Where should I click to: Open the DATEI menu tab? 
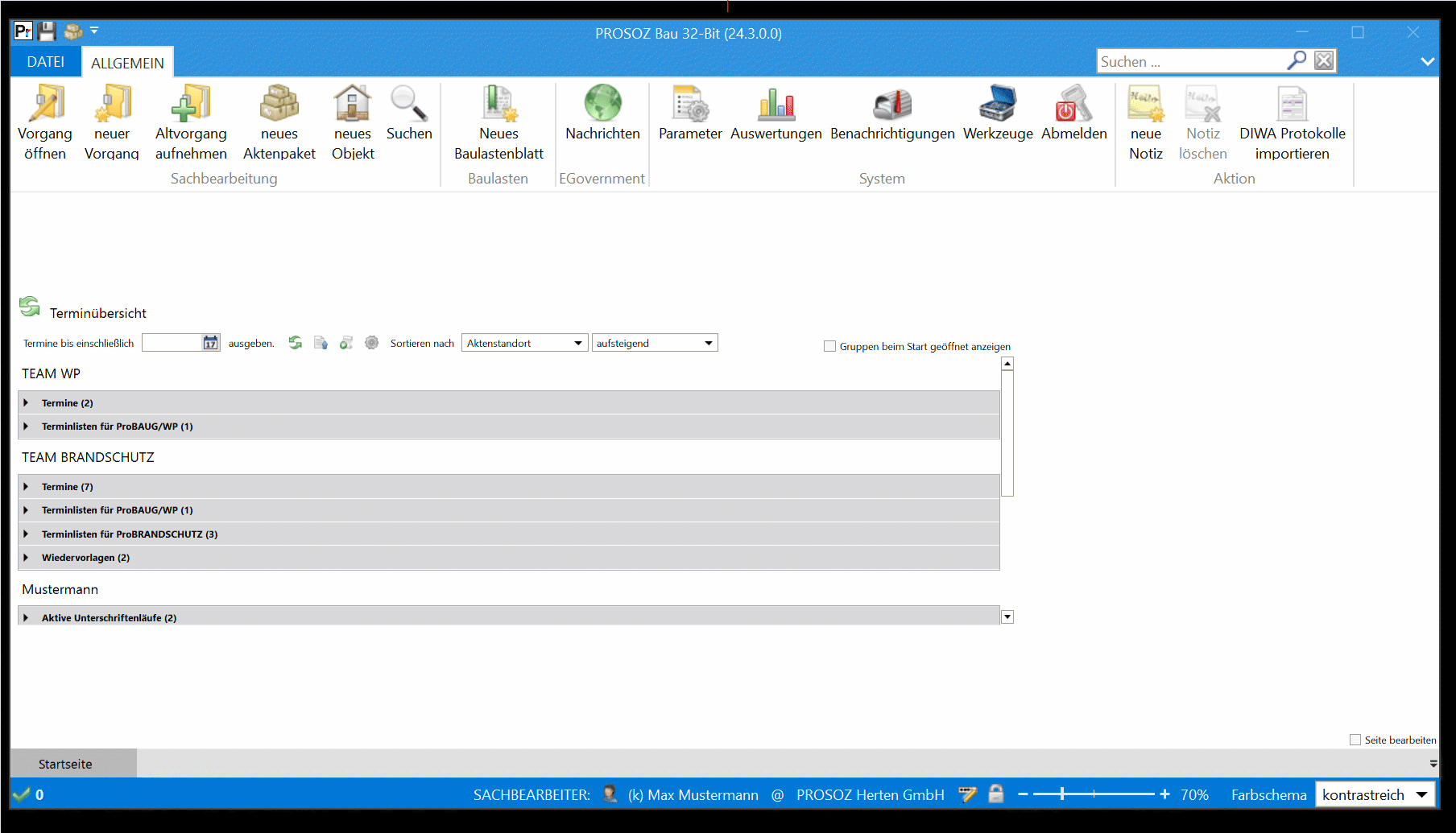coord(46,62)
